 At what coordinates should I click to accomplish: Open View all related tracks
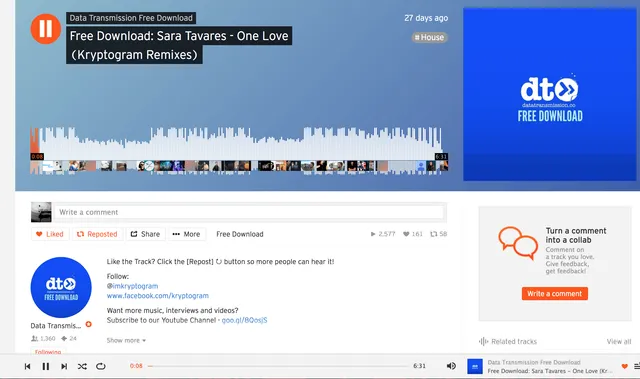tap(619, 341)
